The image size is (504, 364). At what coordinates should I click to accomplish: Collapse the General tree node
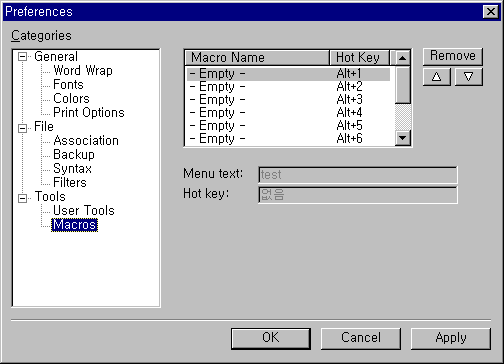click(x=22, y=57)
